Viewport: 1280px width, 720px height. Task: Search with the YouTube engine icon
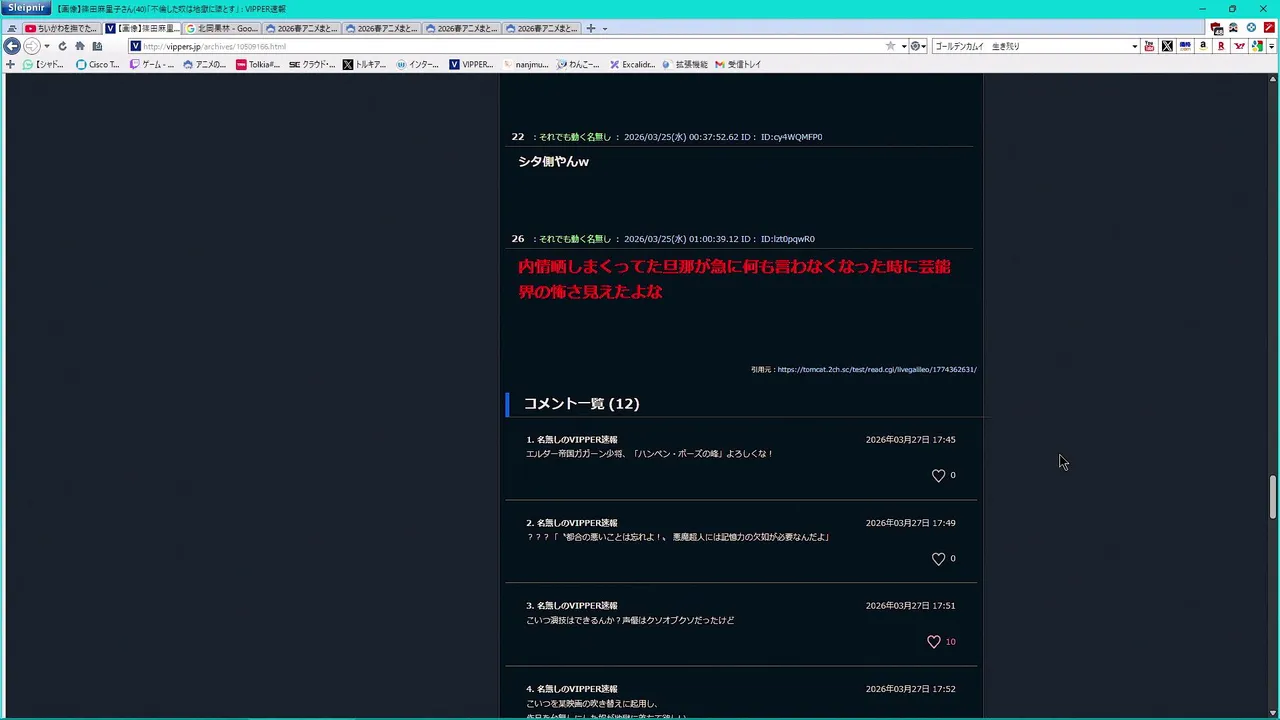(1149, 46)
